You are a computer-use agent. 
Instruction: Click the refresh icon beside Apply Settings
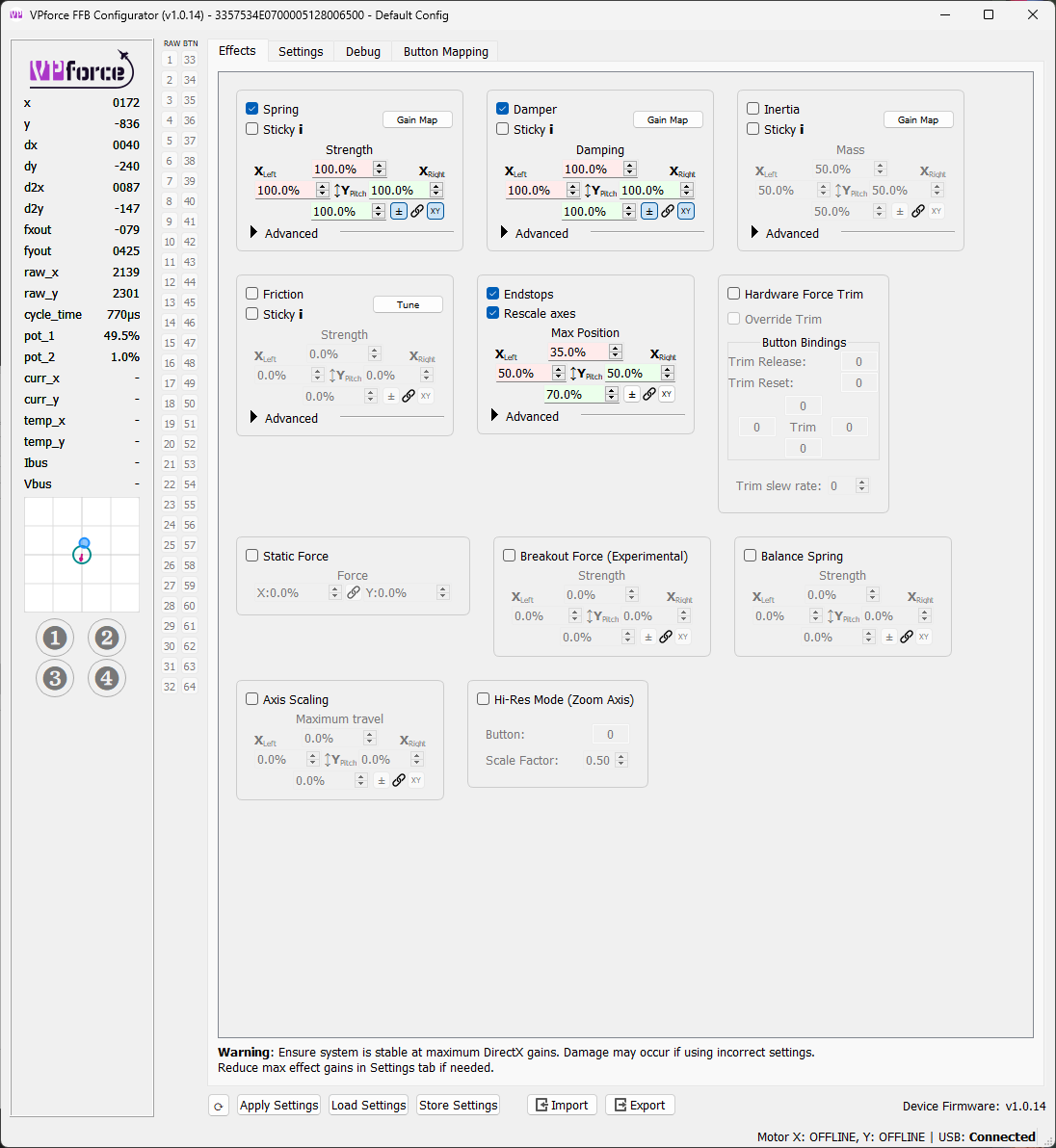coord(218,1106)
